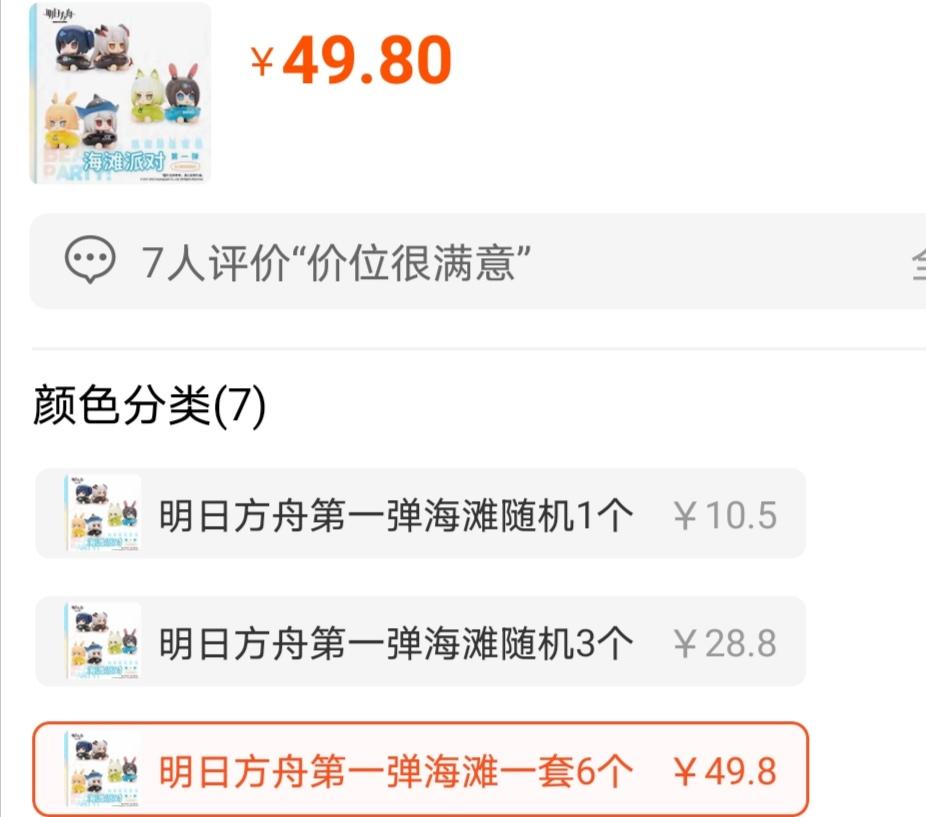Screen dimensions: 926x817
Task: Click the 颜色分类(7) section heading
Action: click(x=149, y=405)
